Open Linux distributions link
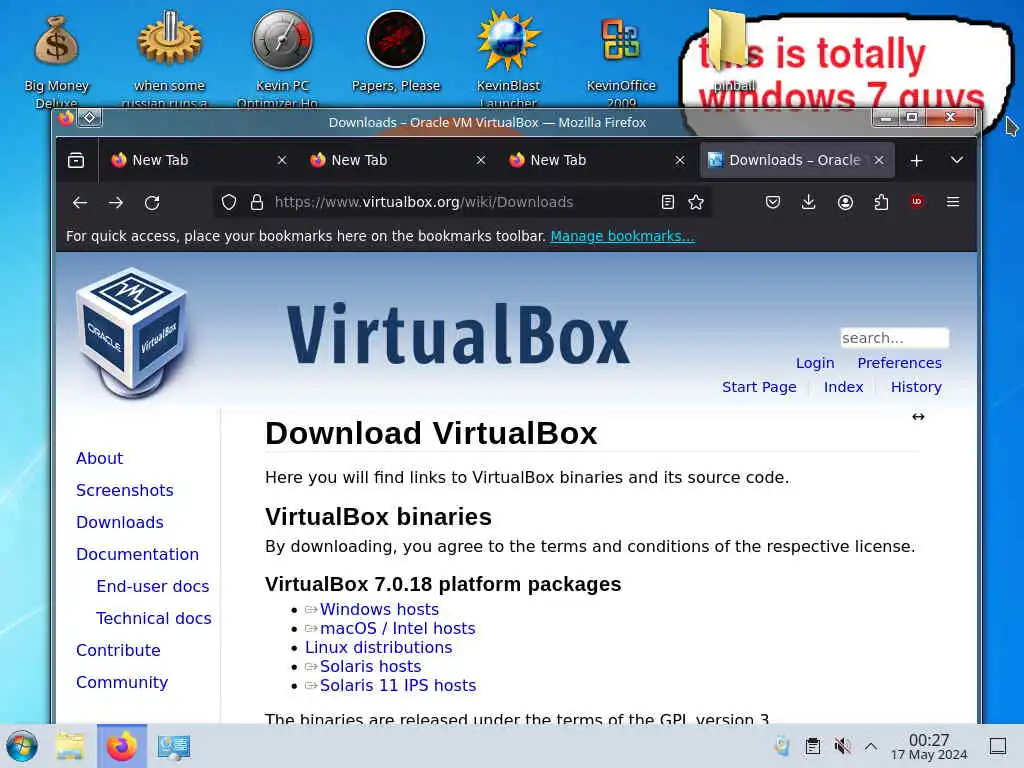1024x768 pixels. pyautogui.click(x=378, y=647)
